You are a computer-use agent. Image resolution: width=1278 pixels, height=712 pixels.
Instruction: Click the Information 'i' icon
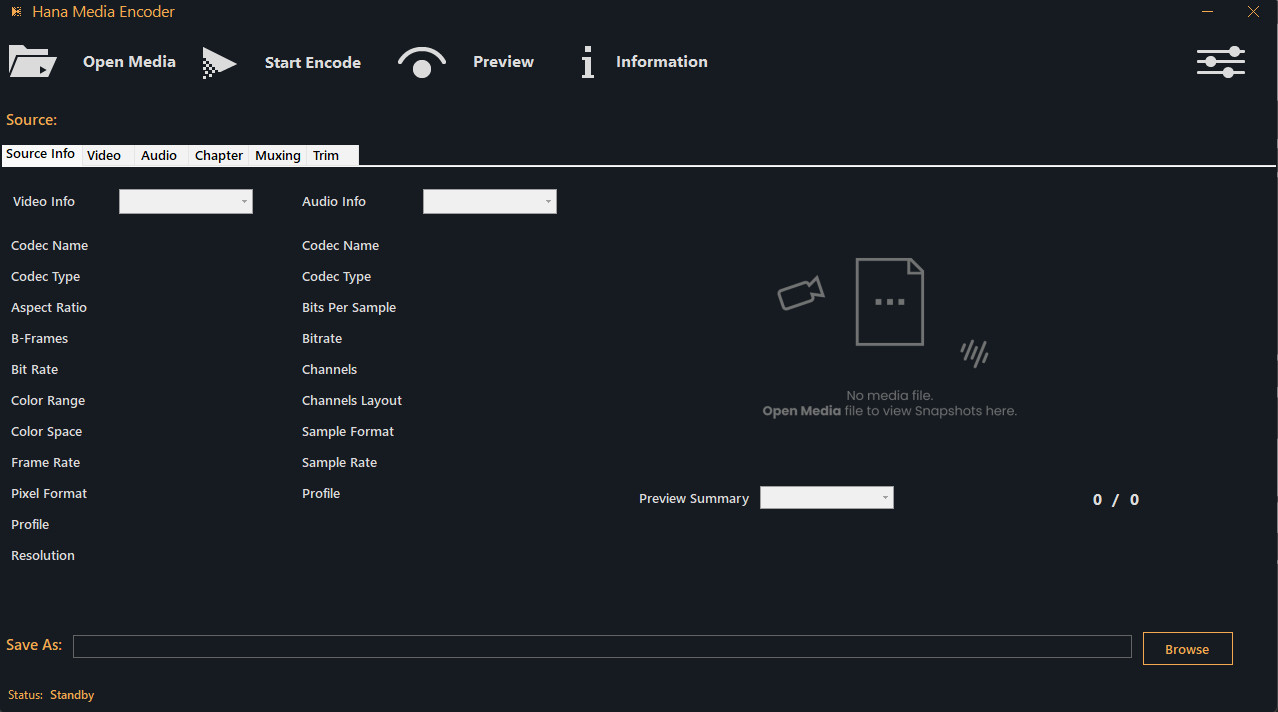pos(588,62)
